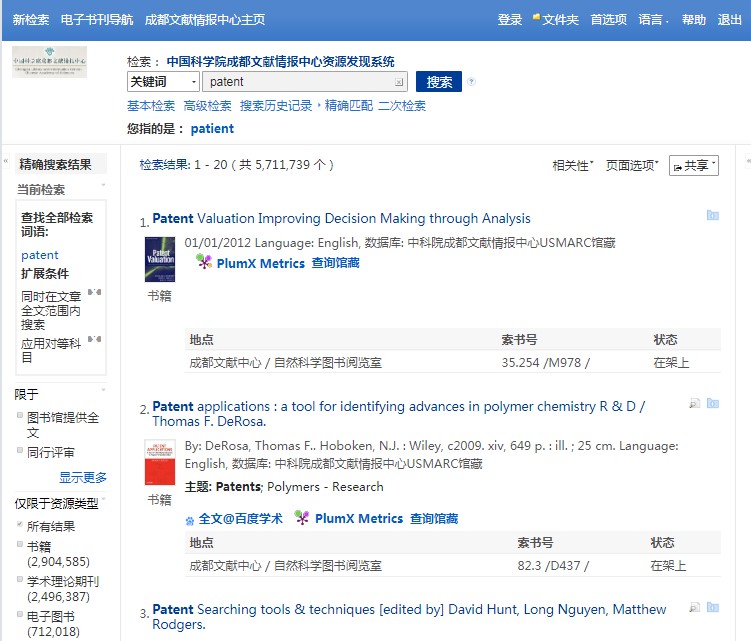
Task: Open 电子书刊导航 in top menu
Action: point(97,20)
